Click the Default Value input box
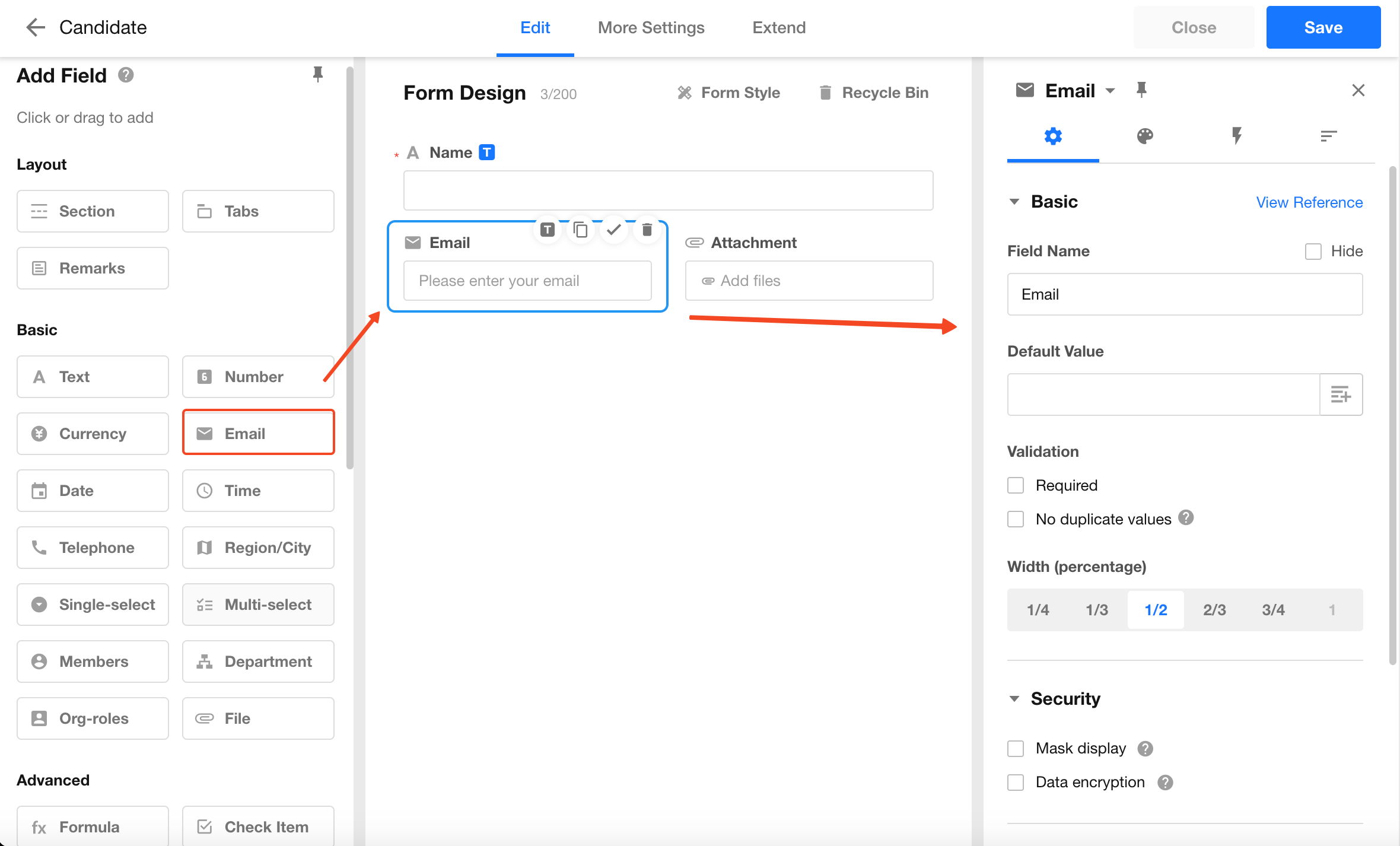Image resolution: width=1400 pixels, height=846 pixels. coord(1163,395)
